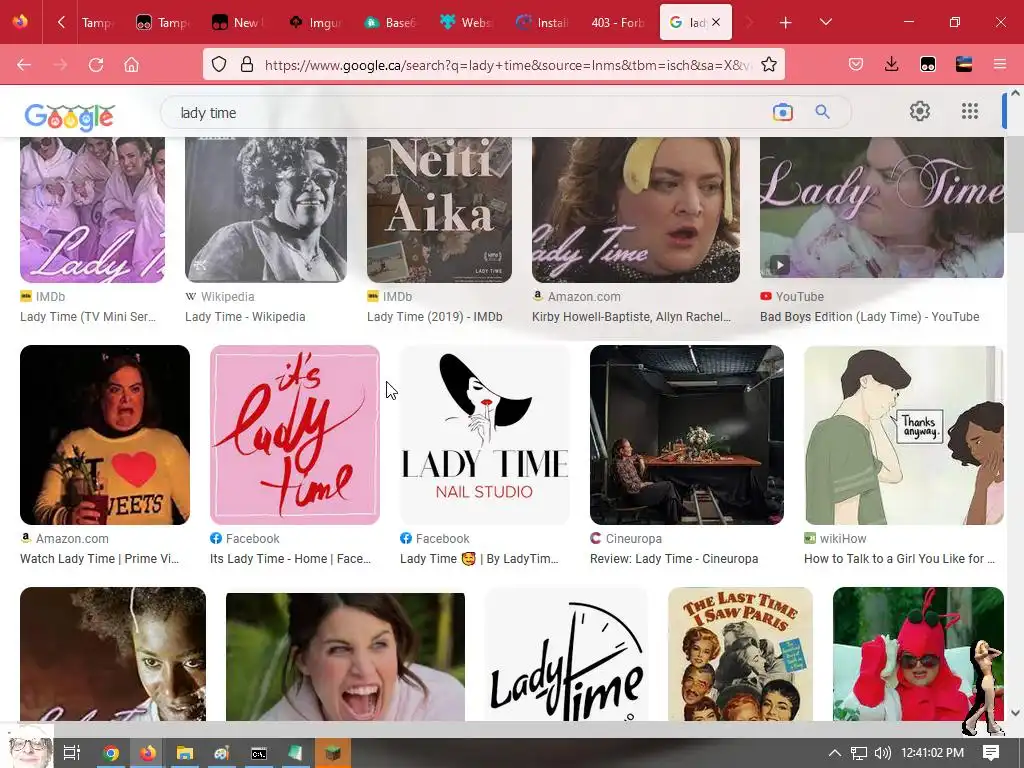The width and height of the screenshot is (1024, 768).
Task: Switch to the New tab
Action: [x=240, y=23]
